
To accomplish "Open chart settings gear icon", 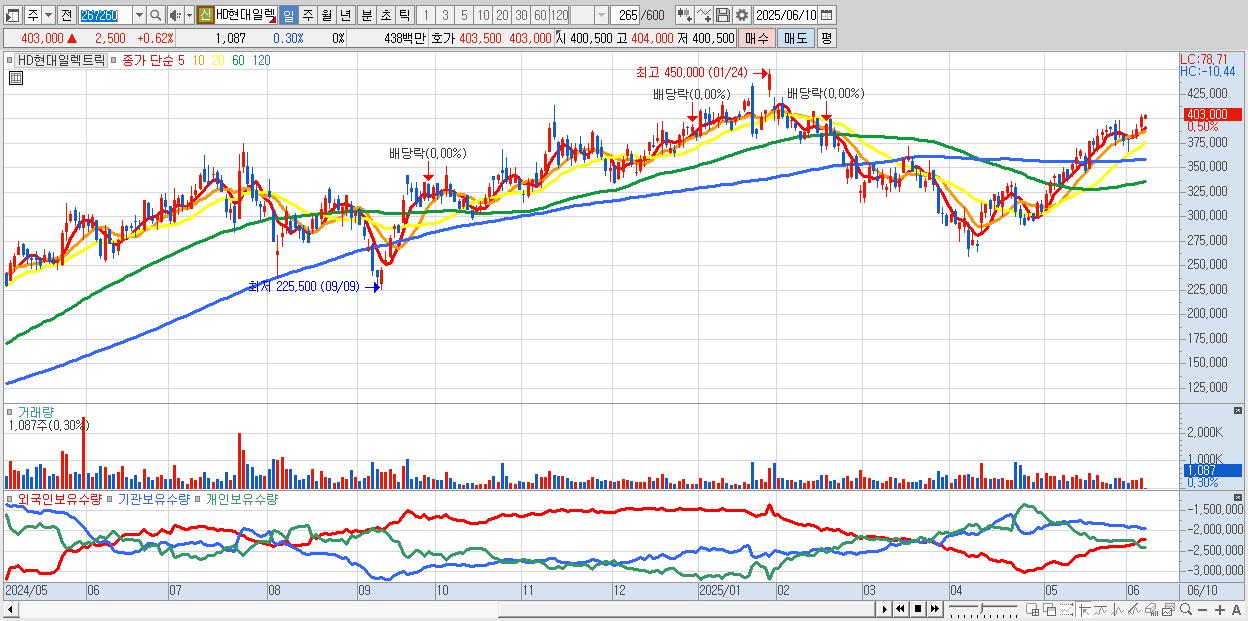I will [x=742, y=15].
